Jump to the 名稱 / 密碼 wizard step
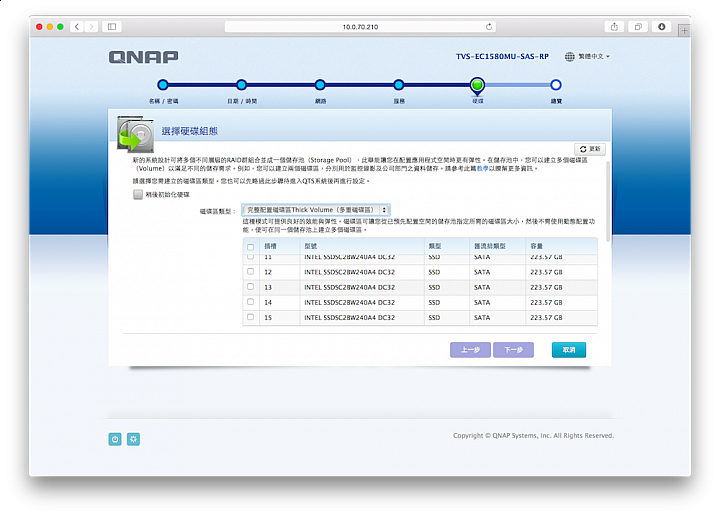This screenshot has width=720, height=518. 163,85
